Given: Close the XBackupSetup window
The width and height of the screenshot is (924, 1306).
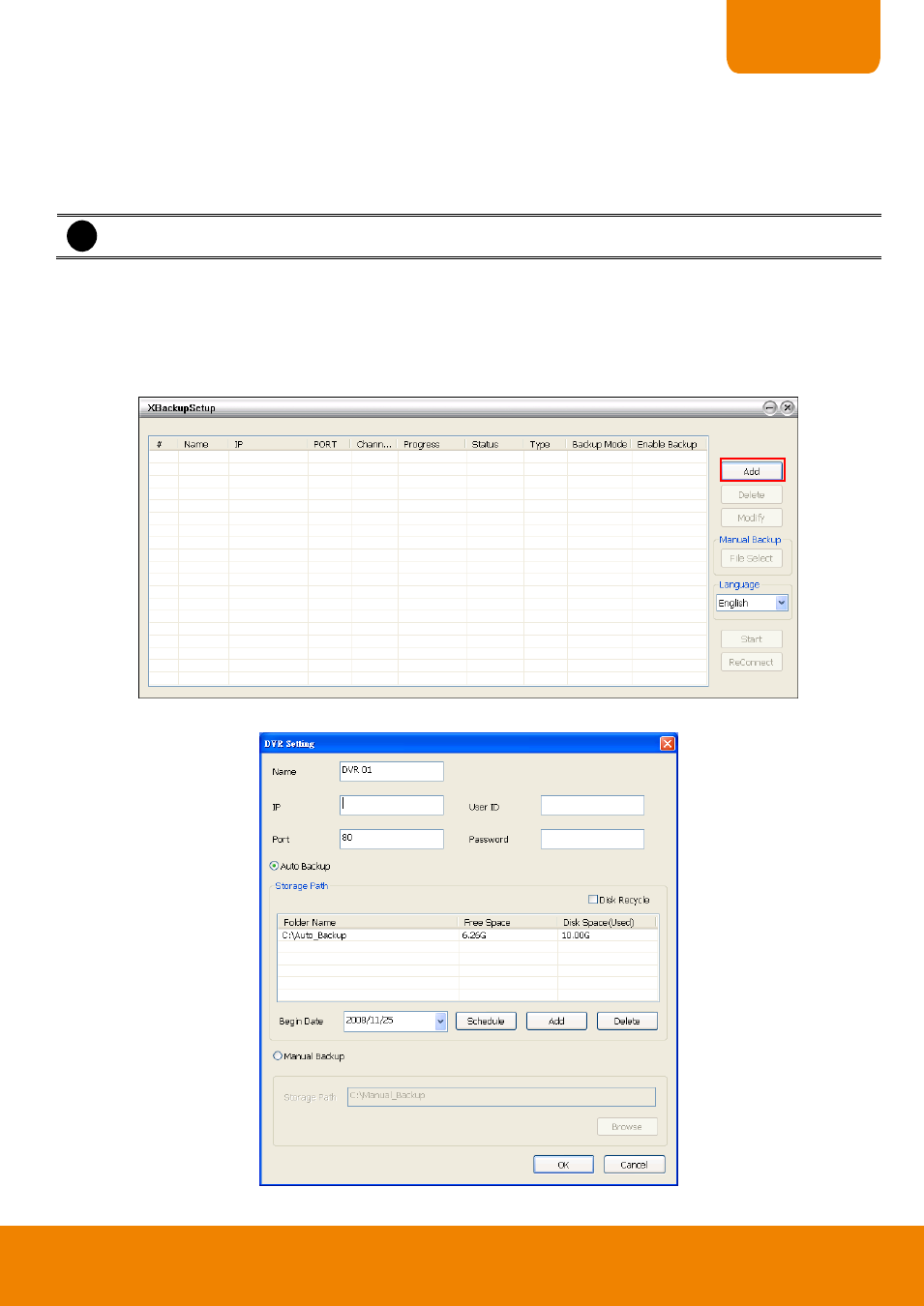Looking at the screenshot, I should (788, 407).
